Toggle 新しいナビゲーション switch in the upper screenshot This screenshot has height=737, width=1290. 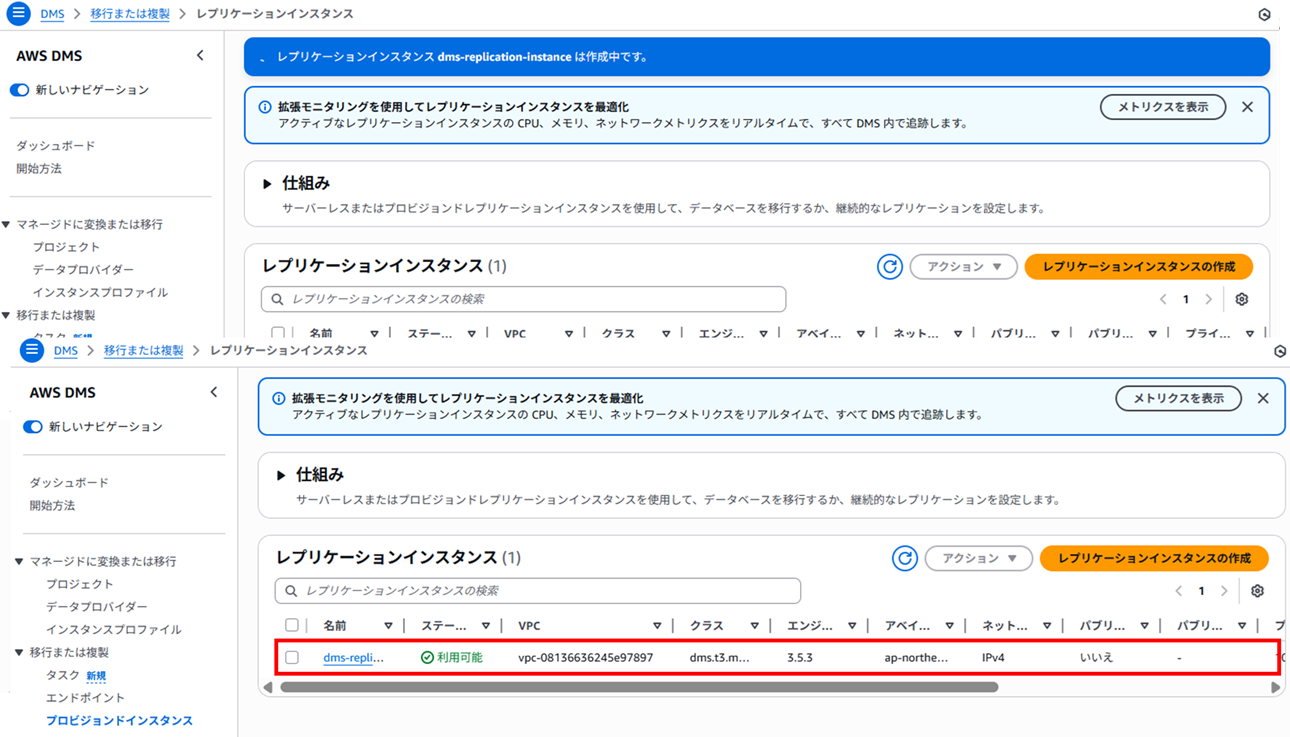(x=19, y=90)
